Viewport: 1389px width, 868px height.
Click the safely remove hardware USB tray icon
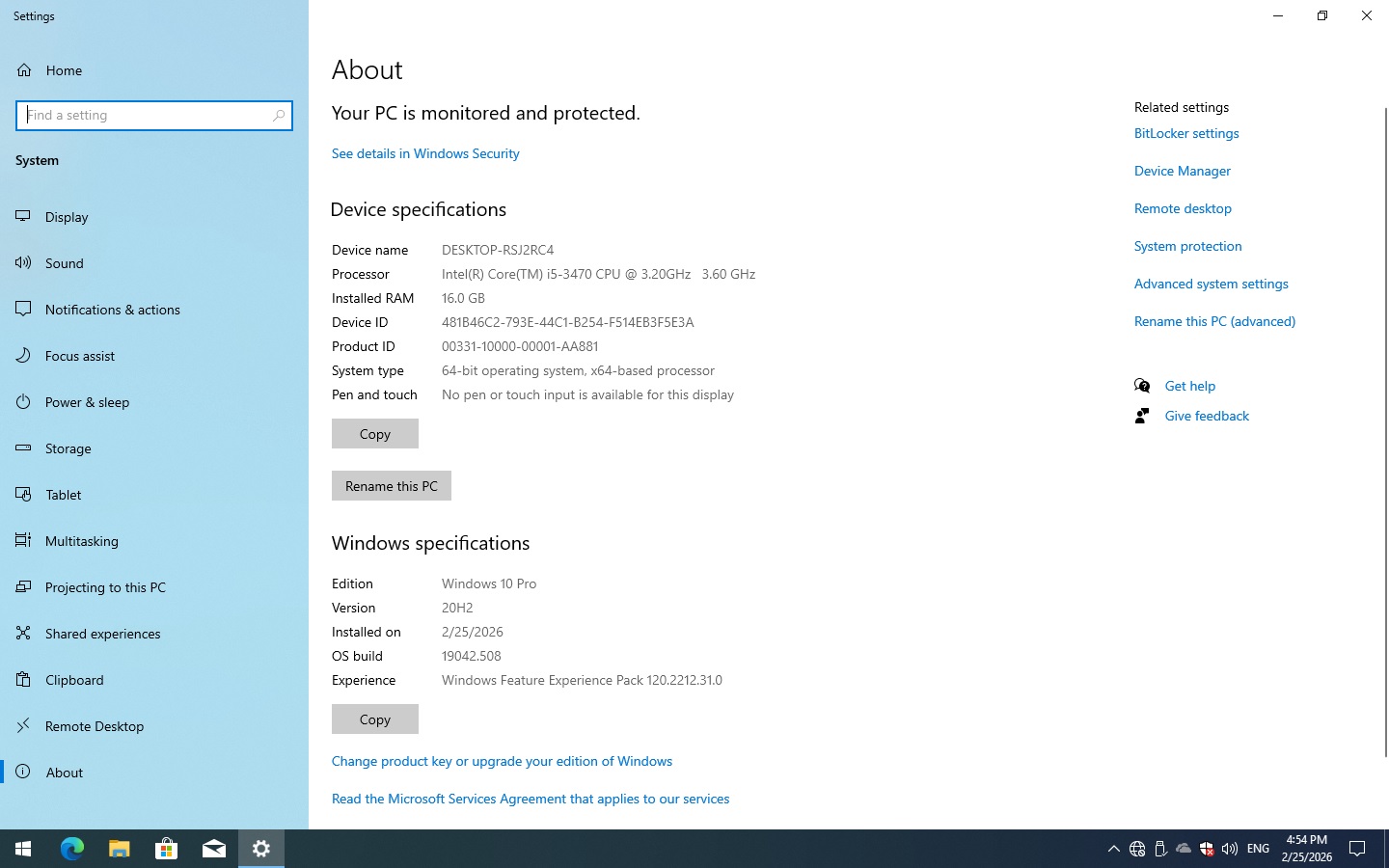[1160, 849]
